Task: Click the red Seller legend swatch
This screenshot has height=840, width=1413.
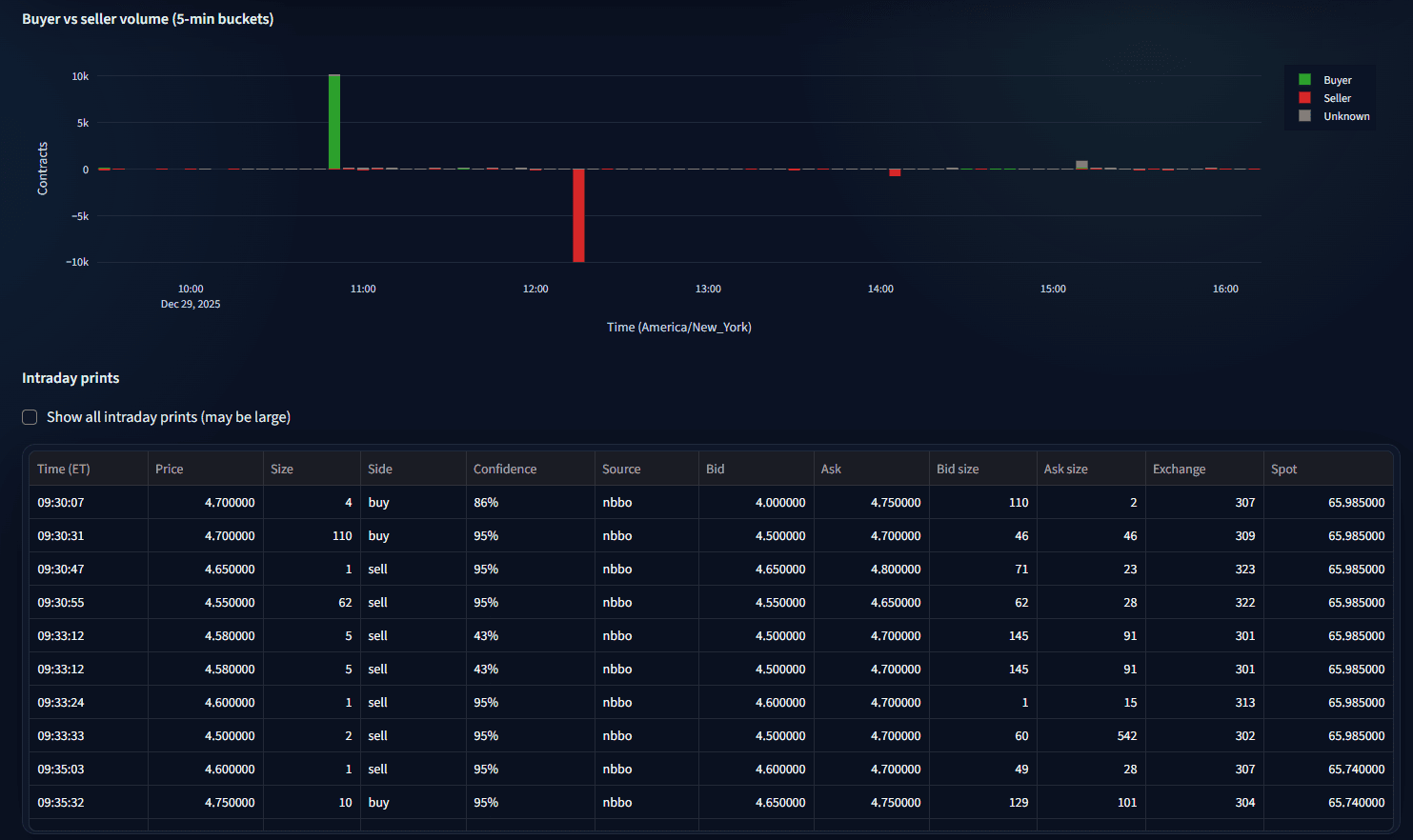Action: (x=1303, y=98)
